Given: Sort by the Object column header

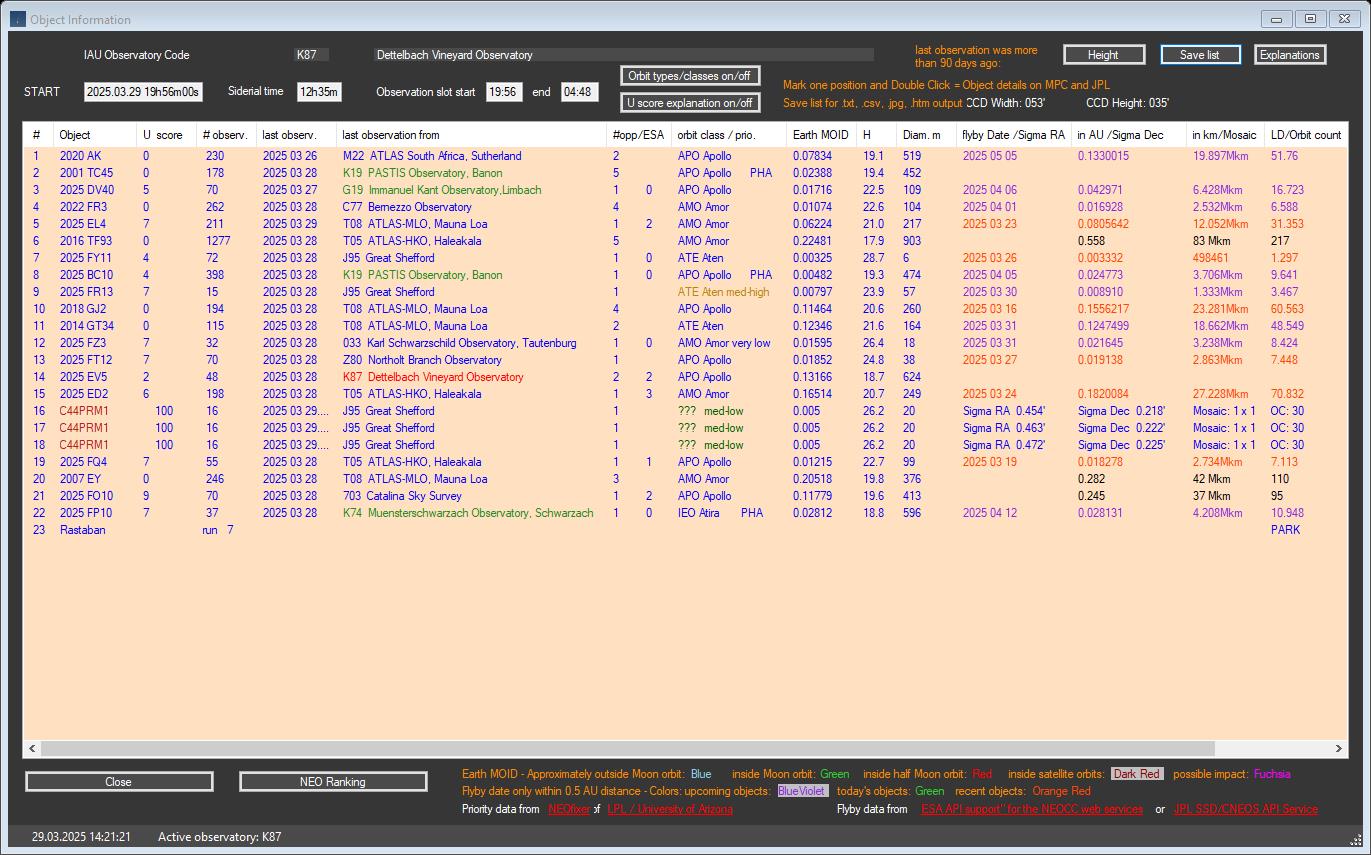Looking at the screenshot, I should pos(95,135).
